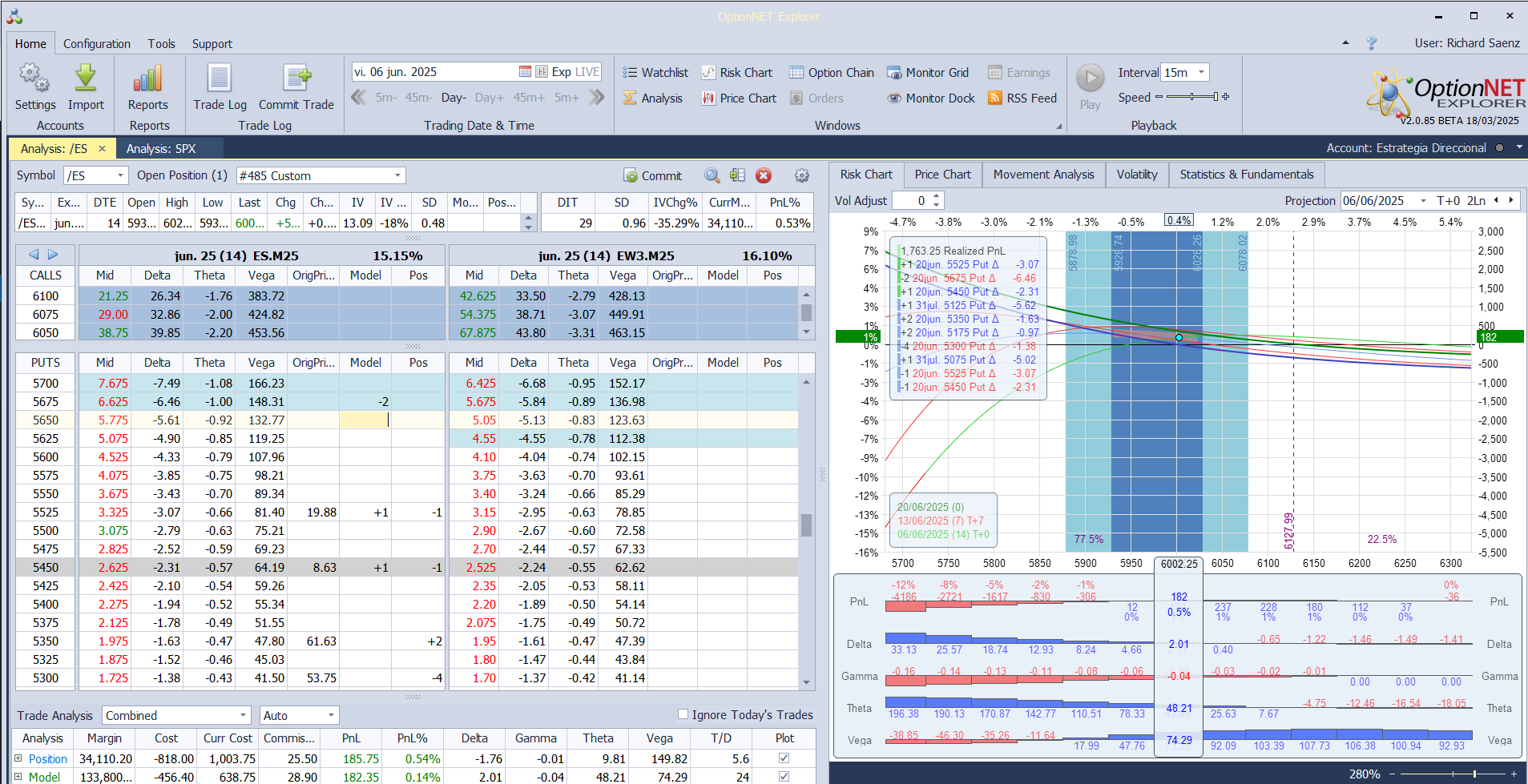Open the Volatility tab

coord(1137,175)
